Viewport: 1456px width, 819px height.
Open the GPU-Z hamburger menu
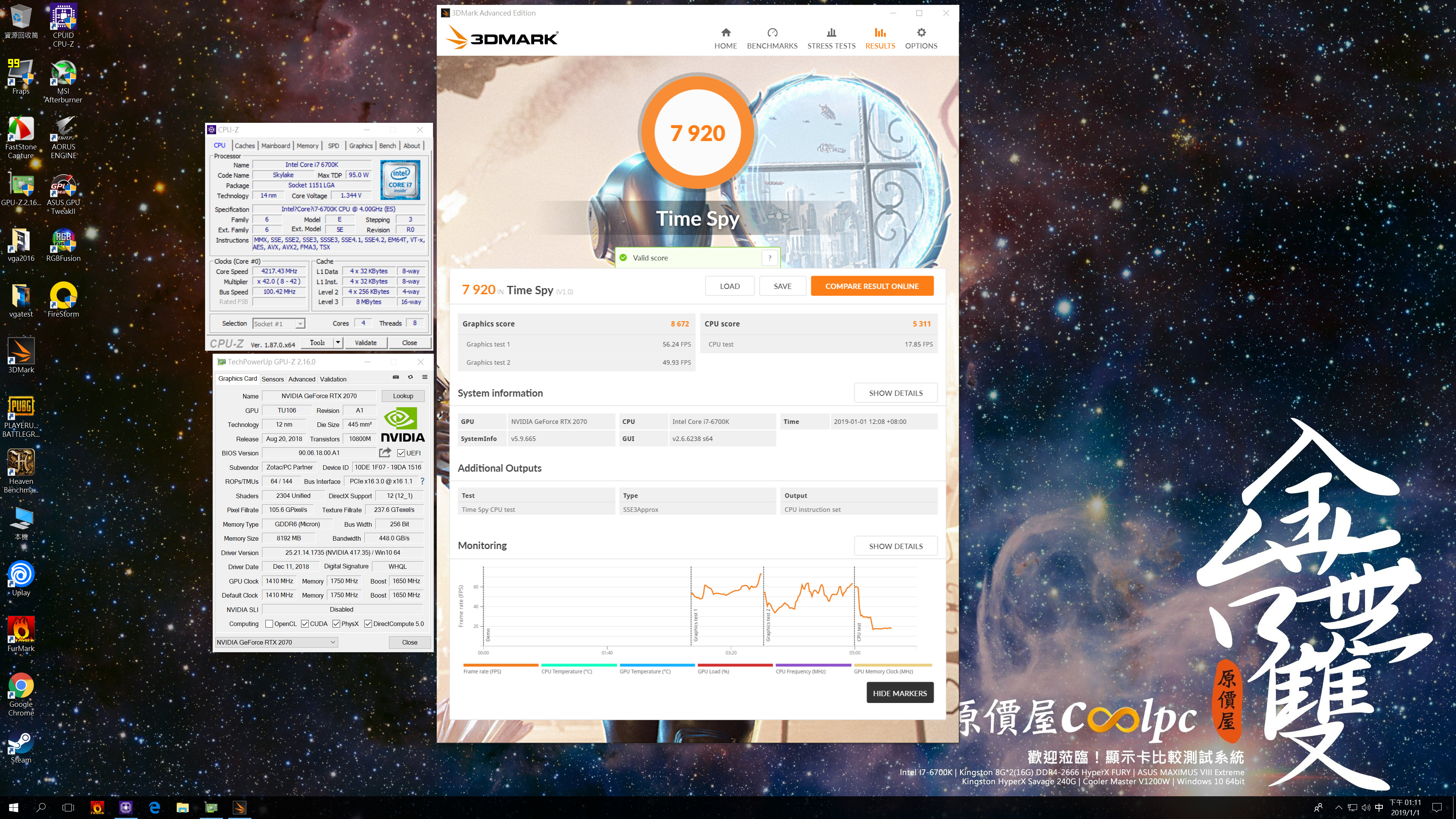tap(425, 377)
